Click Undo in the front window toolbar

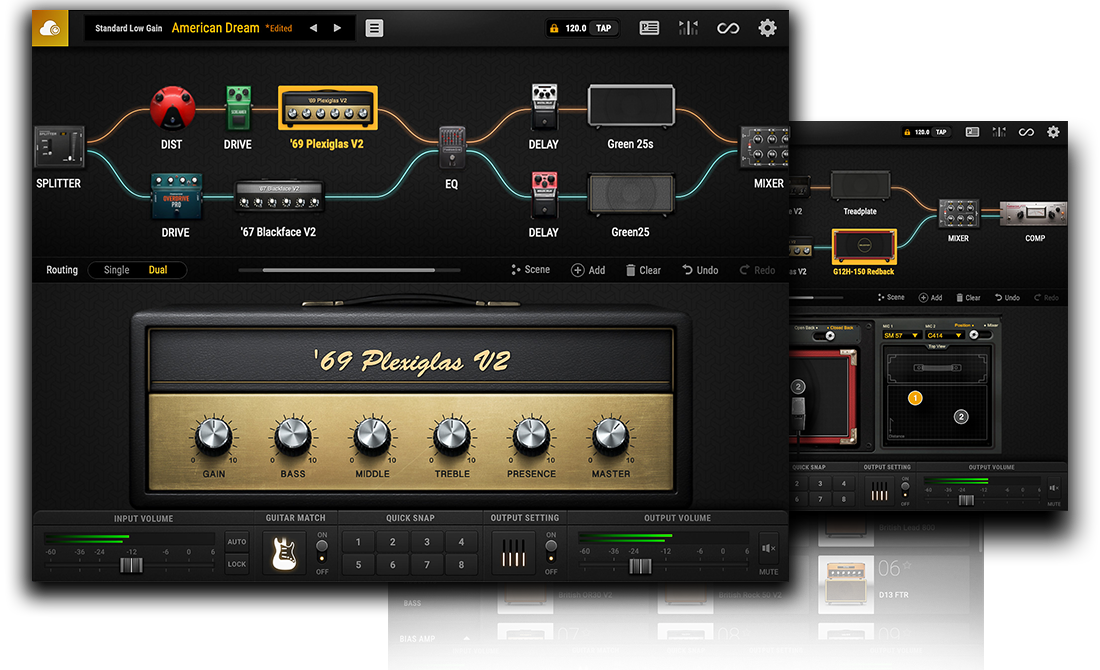point(700,270)
